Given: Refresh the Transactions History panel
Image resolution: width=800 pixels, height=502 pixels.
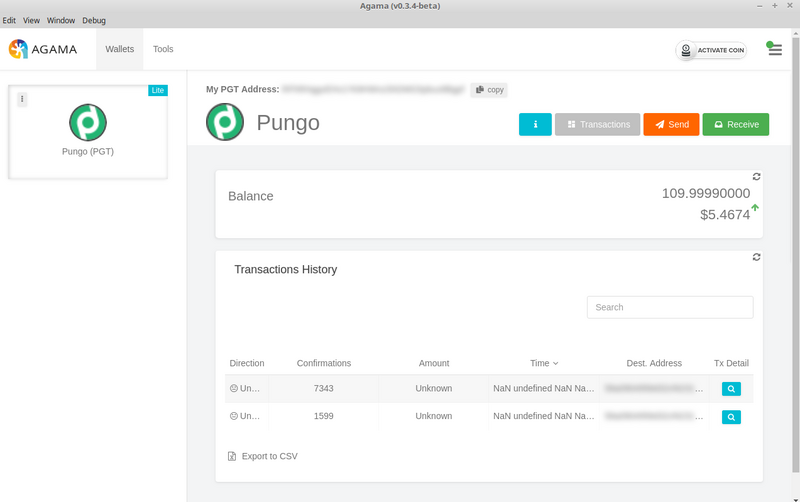Looking at the screenshot, I should point(757,257).
